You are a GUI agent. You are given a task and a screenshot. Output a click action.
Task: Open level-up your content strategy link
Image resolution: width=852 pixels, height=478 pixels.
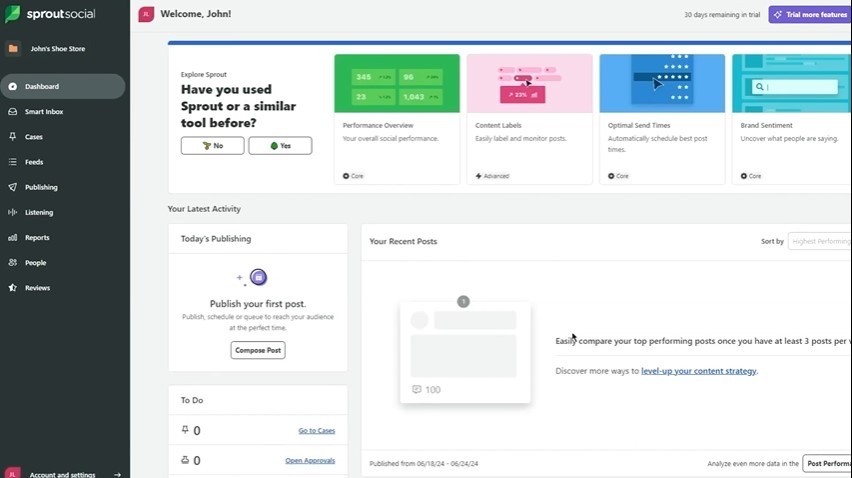coord(699,371)
